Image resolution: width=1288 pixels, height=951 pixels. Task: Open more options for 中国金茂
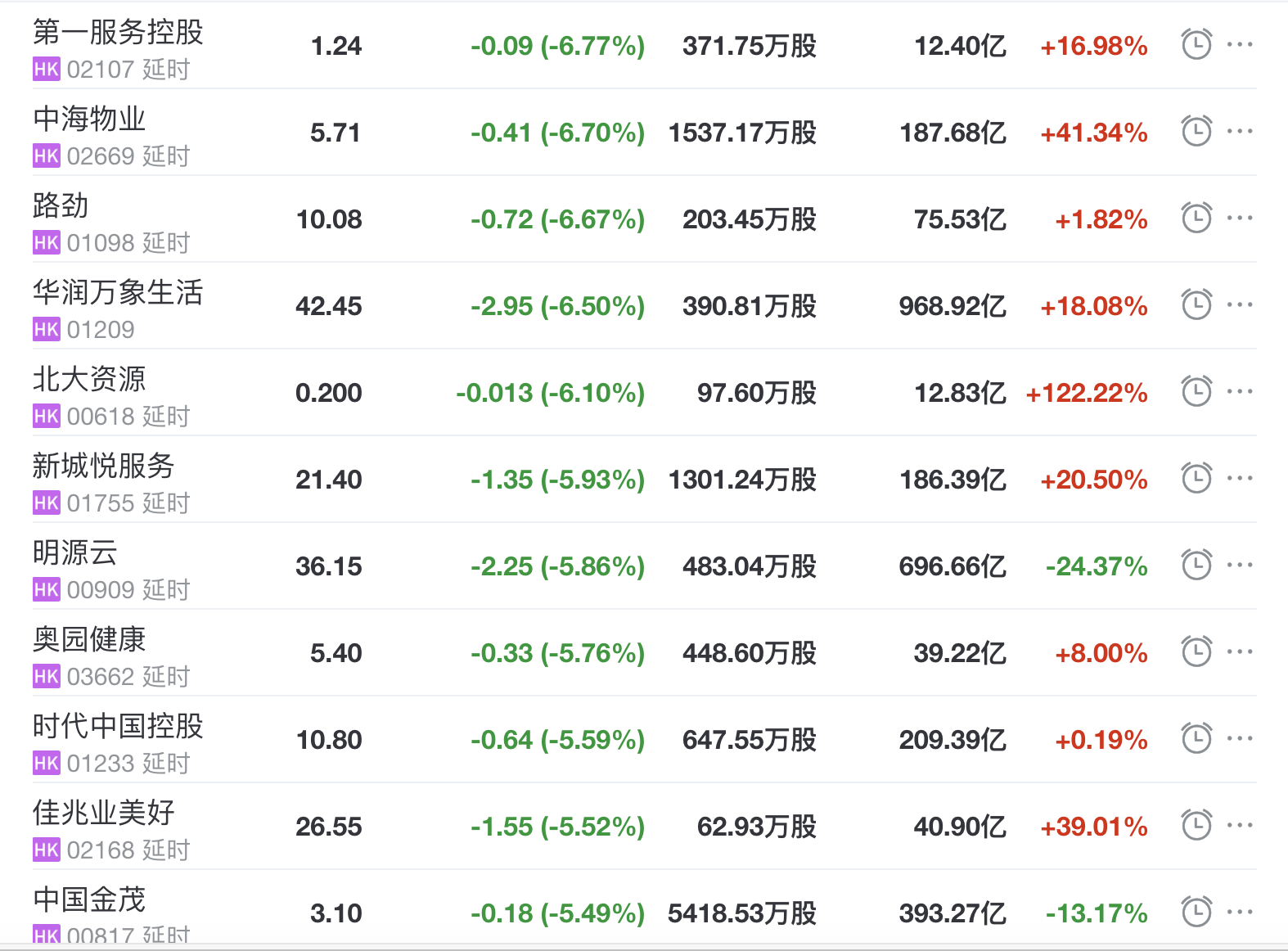(1240, 912)
